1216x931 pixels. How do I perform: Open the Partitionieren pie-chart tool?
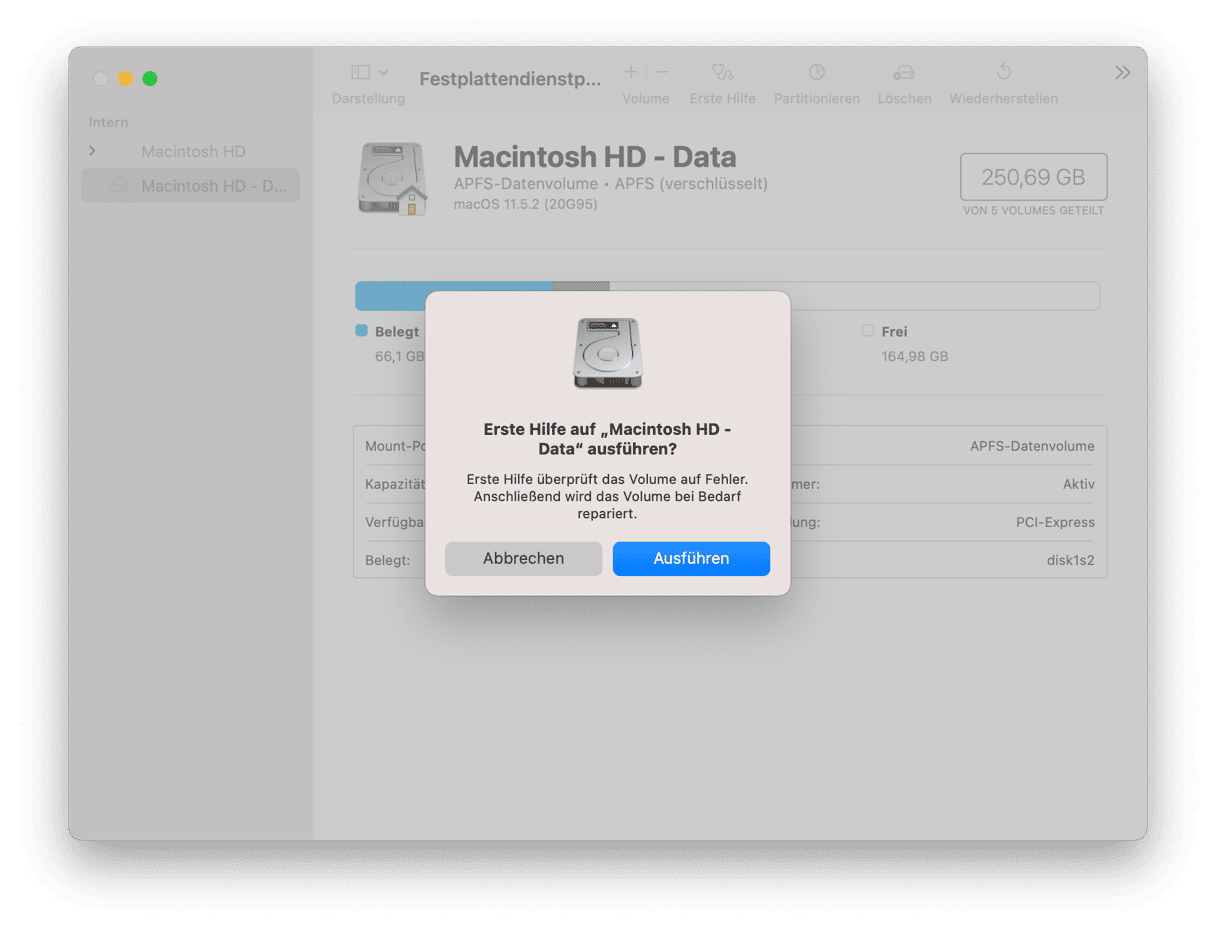click(x=817, y=72)
